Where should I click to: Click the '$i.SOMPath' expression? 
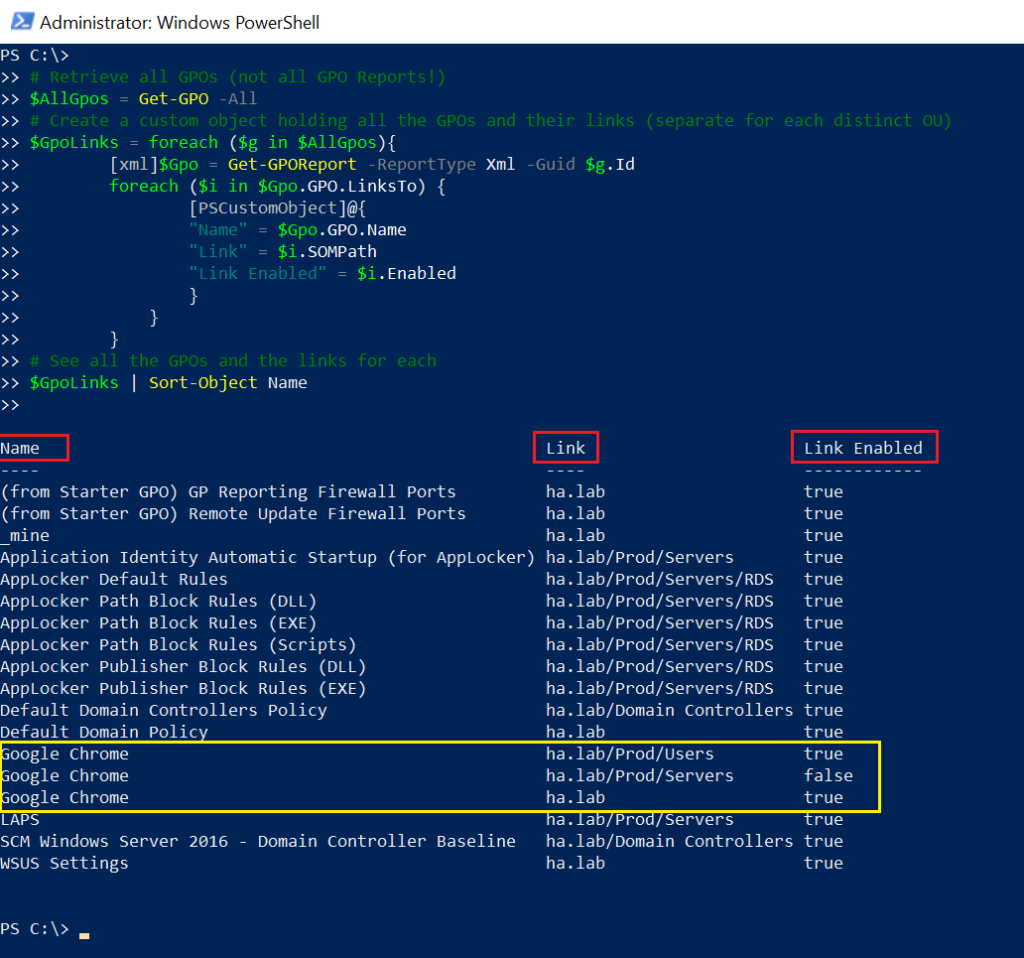[x=327, y=252]
